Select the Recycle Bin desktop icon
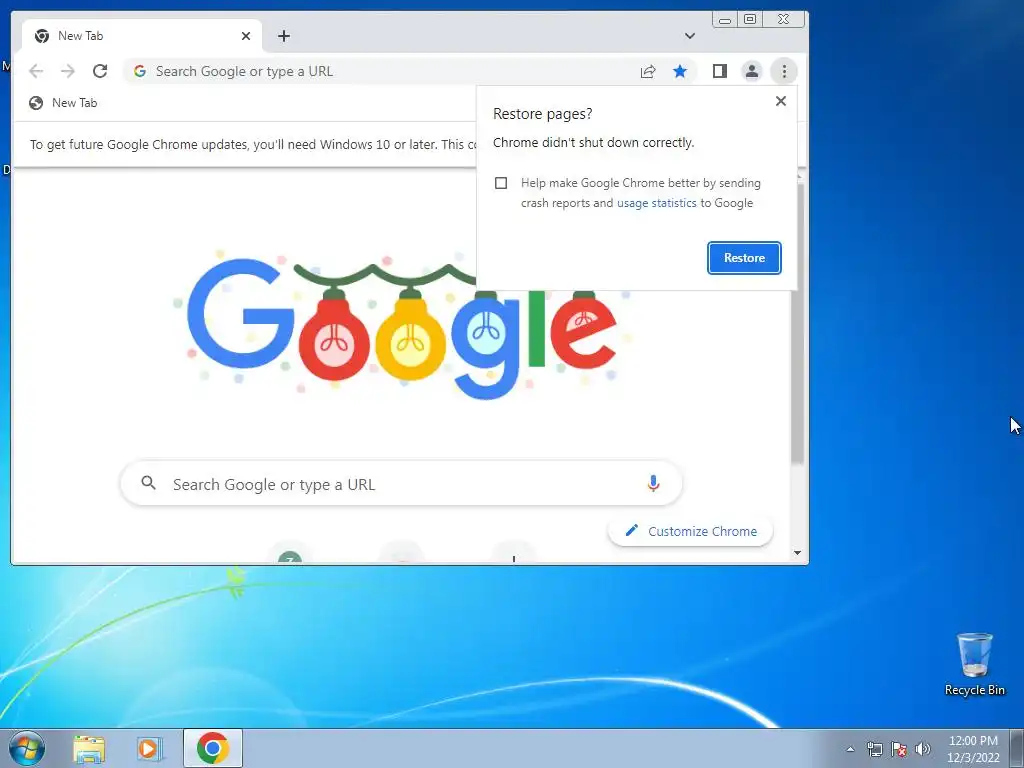Image resolution: width=1024 pixels, height=768 pixels. [974, 664]
